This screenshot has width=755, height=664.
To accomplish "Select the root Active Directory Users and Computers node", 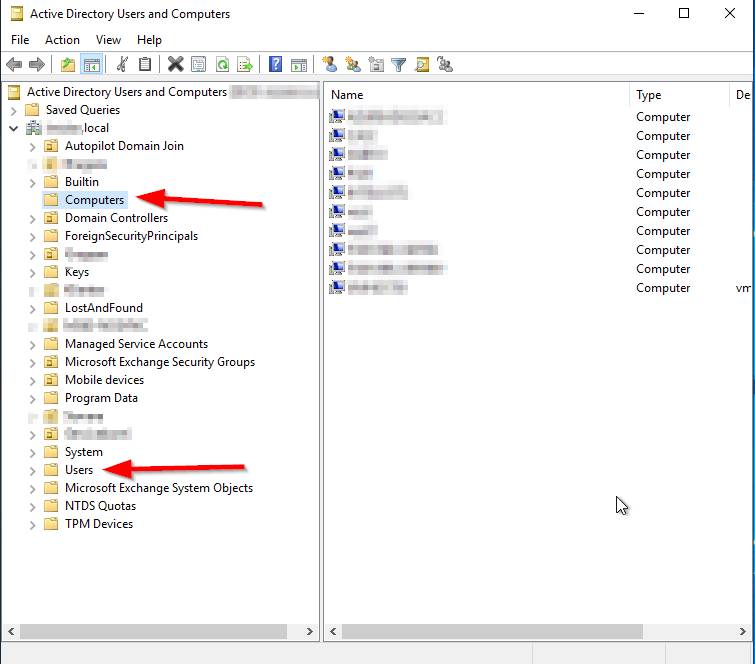I will pyautogui.click(x=127, y=92).
